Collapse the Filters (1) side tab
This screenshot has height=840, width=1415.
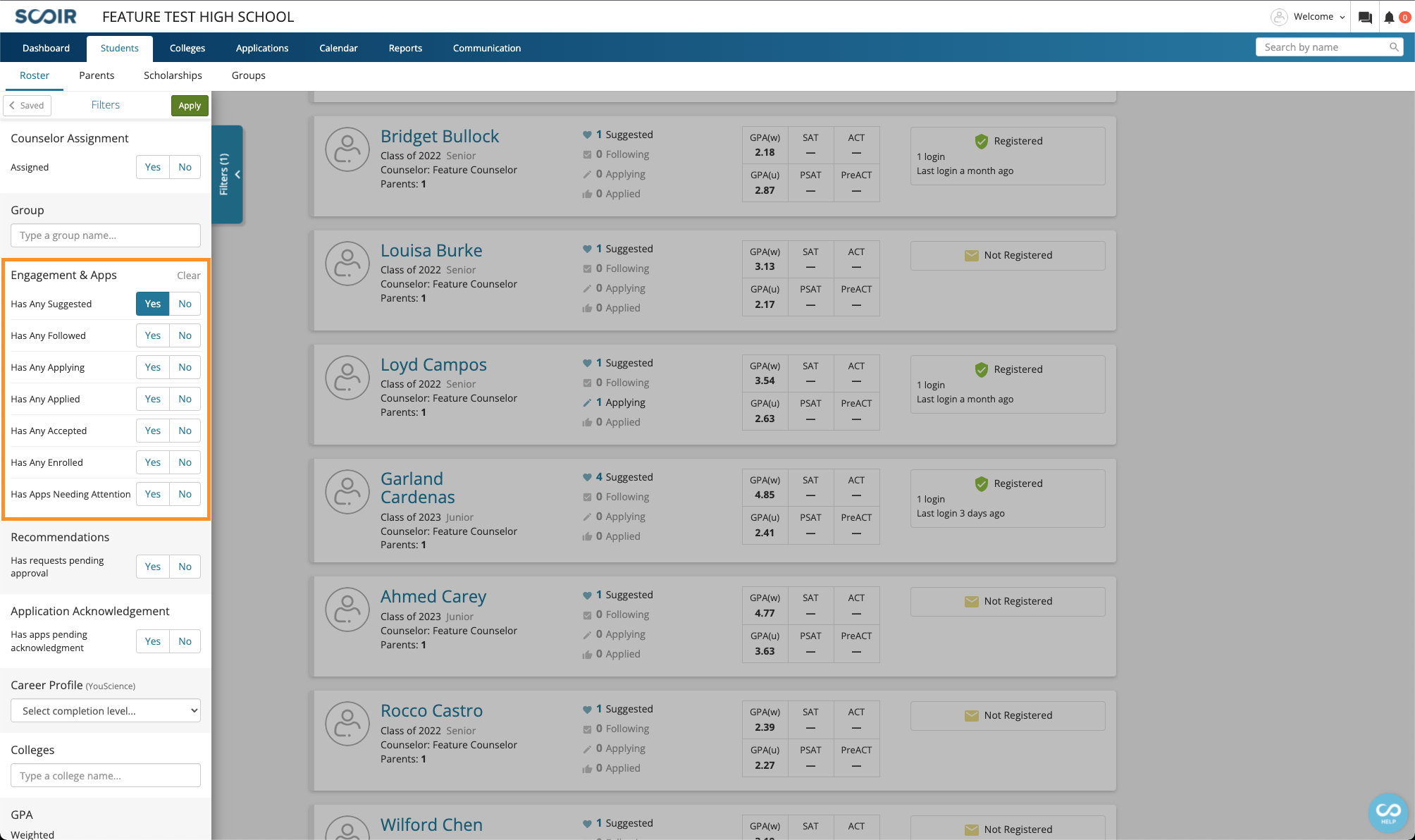point(227,174)
